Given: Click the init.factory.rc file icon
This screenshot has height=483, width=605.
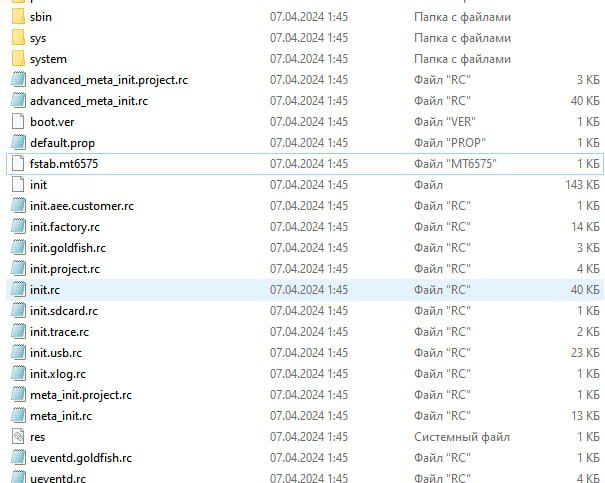Looking at the screenshot, I should click(x=18, y=226).
